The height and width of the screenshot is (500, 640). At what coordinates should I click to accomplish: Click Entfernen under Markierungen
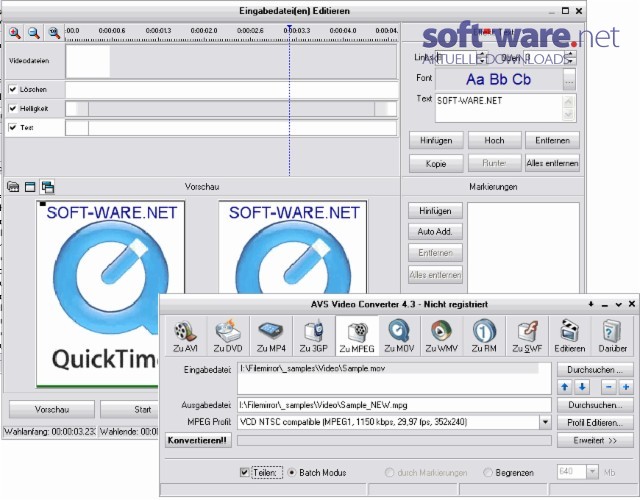[x=435, y=253]
